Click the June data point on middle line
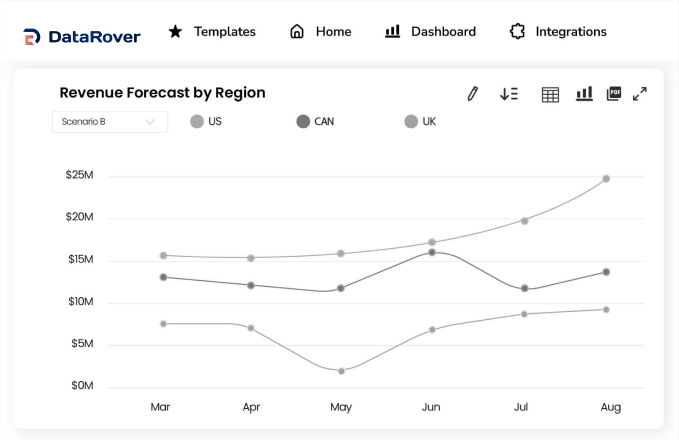 pos(432,252)
